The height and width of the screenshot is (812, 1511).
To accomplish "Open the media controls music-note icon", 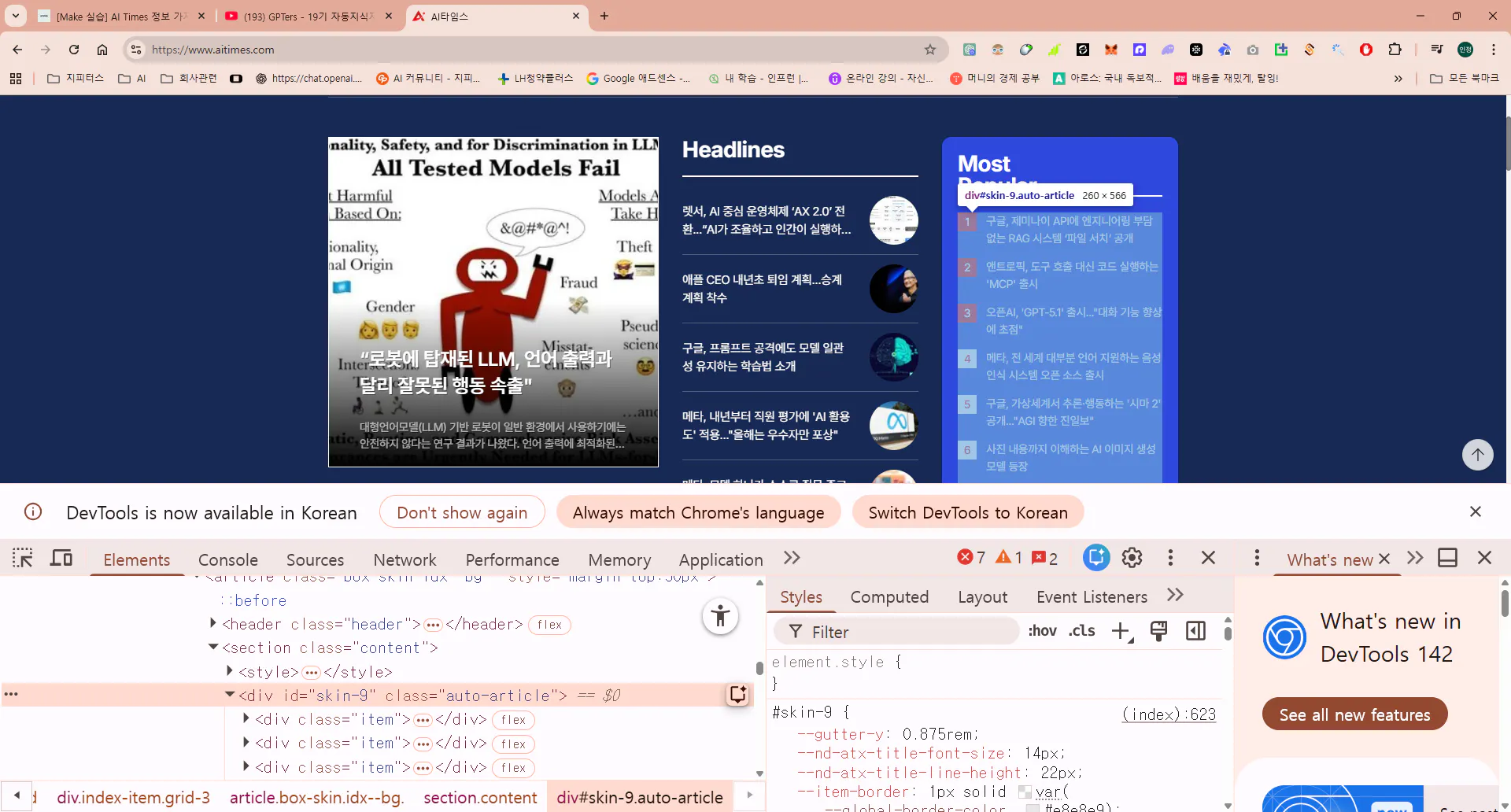I will click(x=1437, y=50).
